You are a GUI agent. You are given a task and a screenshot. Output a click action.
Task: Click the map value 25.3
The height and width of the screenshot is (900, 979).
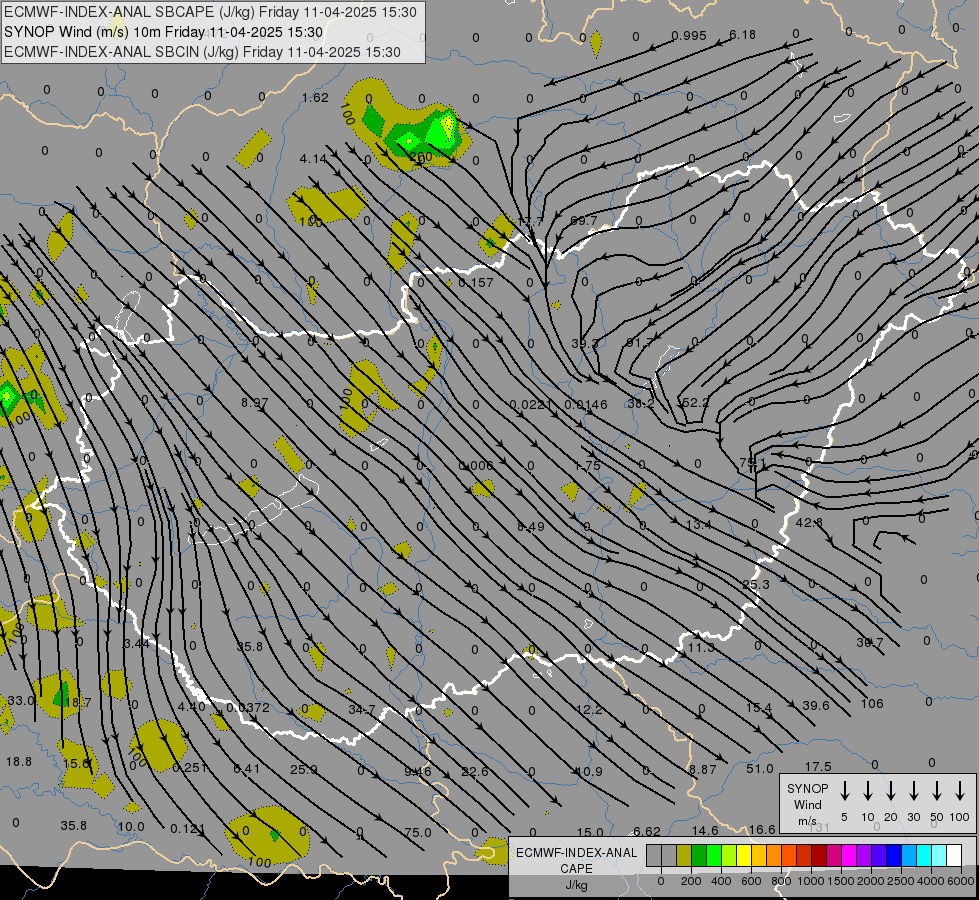pyautogui.click(x=756, y=585)
